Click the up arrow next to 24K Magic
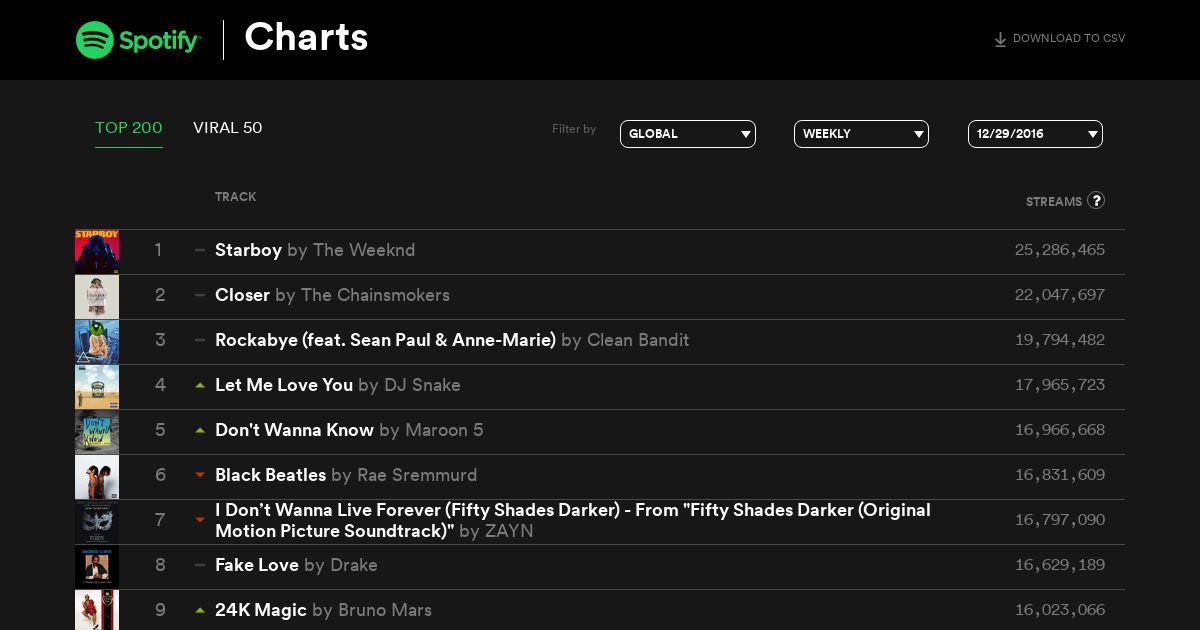The image size is (1200, 630). pos(200,610)
